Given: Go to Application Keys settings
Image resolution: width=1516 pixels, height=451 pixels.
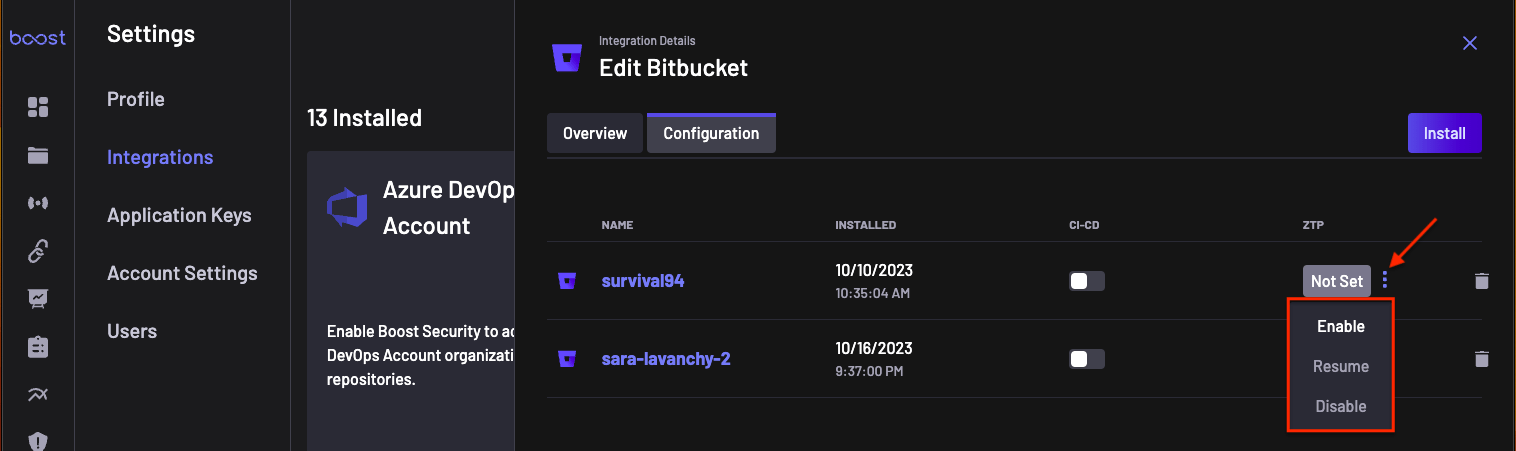Looking at the screenshot, I should [179, 215].
